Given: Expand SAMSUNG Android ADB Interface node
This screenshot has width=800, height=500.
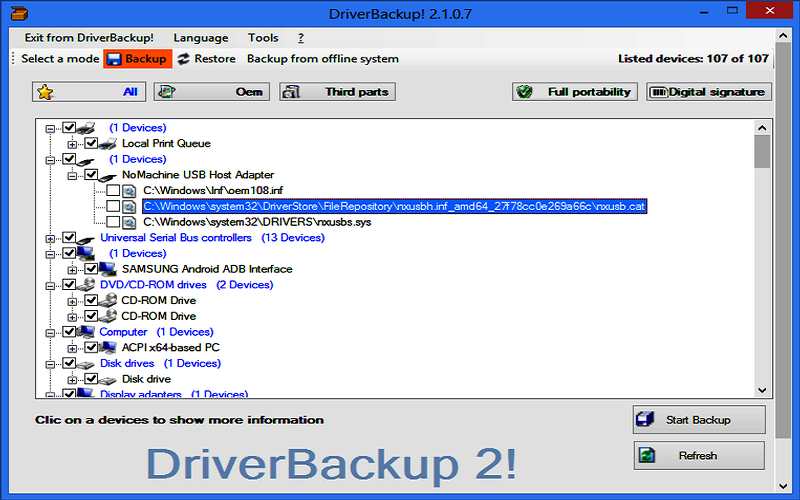Looking at the screenshot, I should 72,270.
